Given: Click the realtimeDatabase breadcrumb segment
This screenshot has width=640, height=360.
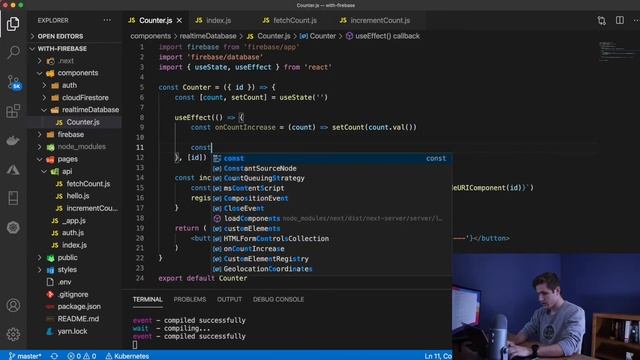Looking at the screenshot, I should 208,36.
